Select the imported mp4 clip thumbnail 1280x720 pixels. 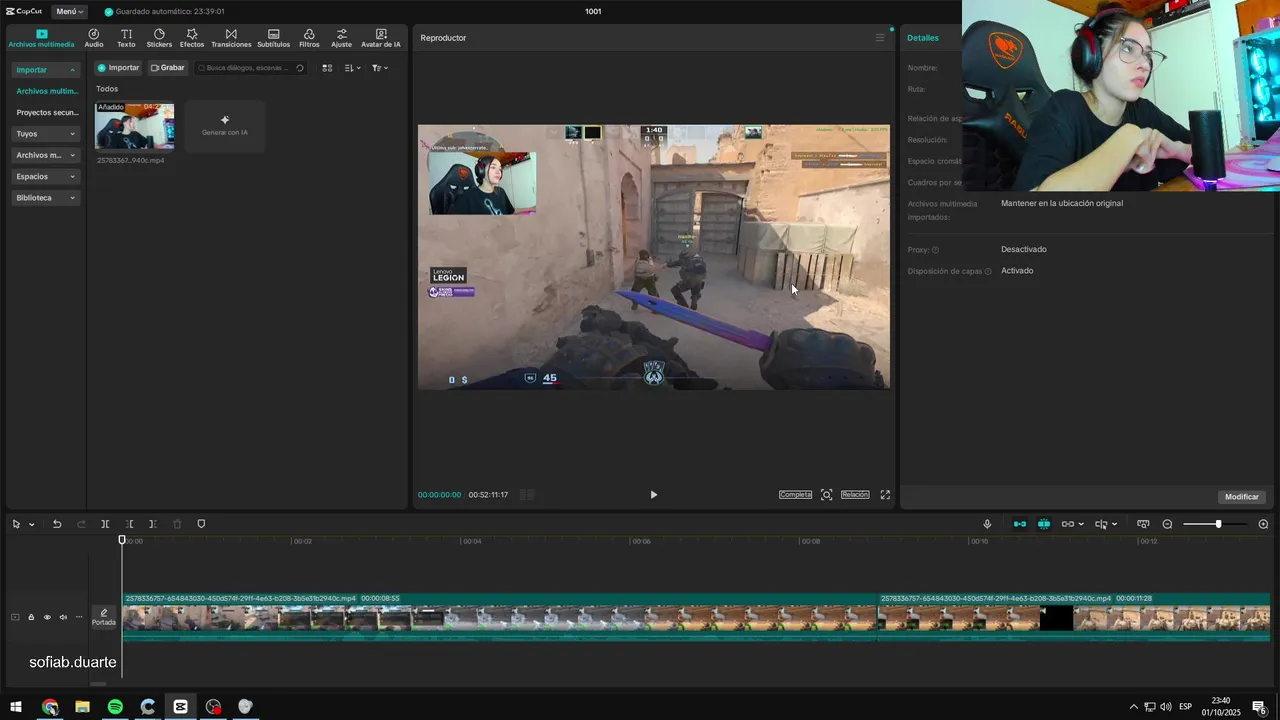pyautogui.click(x=134, y=126)
